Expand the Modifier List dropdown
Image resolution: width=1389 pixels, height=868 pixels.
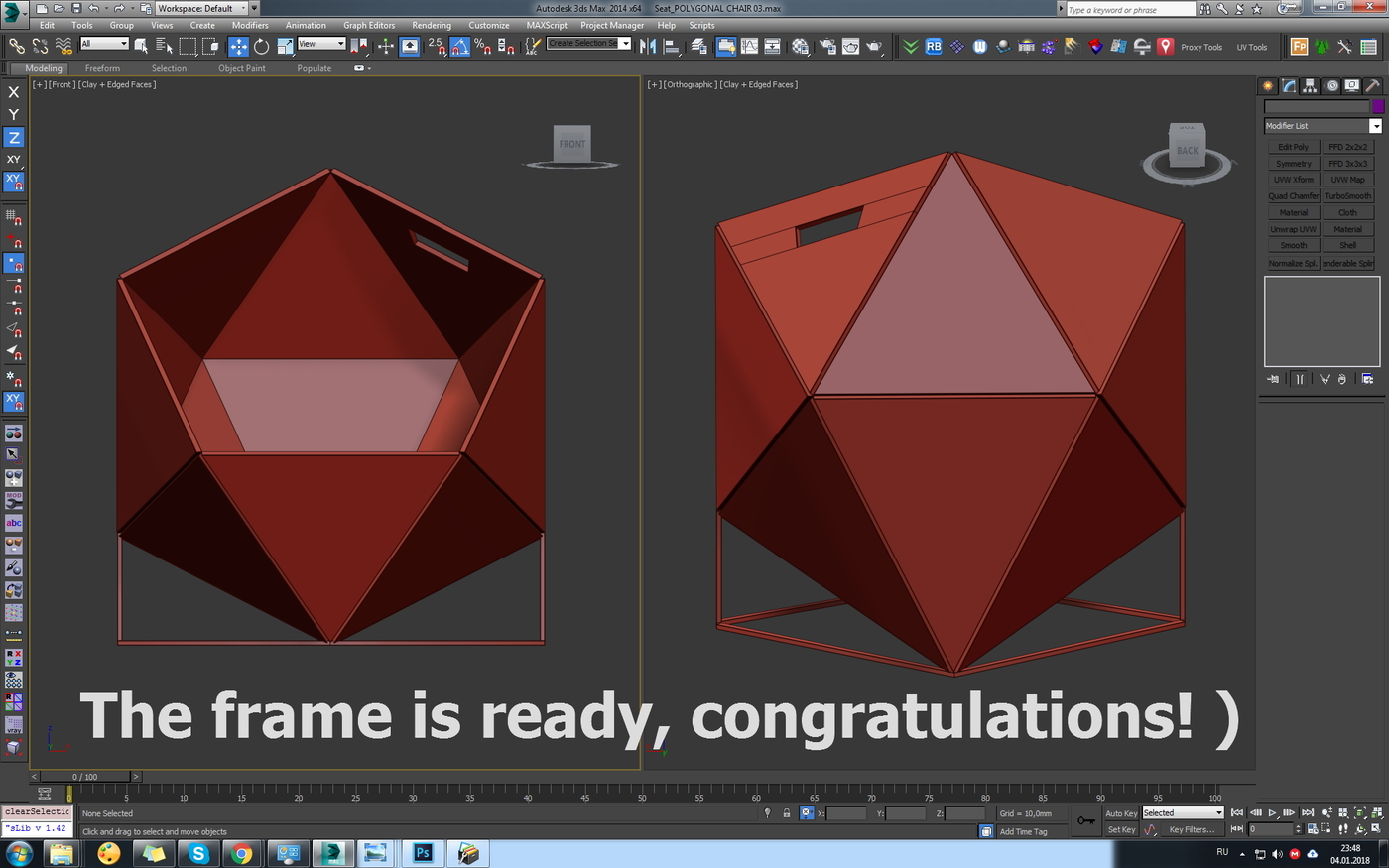(x=1375, y=126)
